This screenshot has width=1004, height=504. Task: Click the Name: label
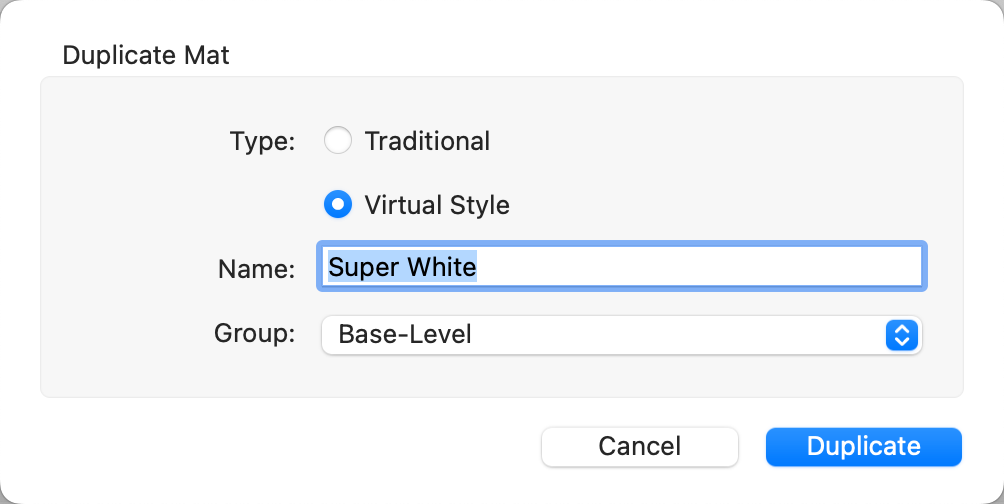click(x=255, y=268)
